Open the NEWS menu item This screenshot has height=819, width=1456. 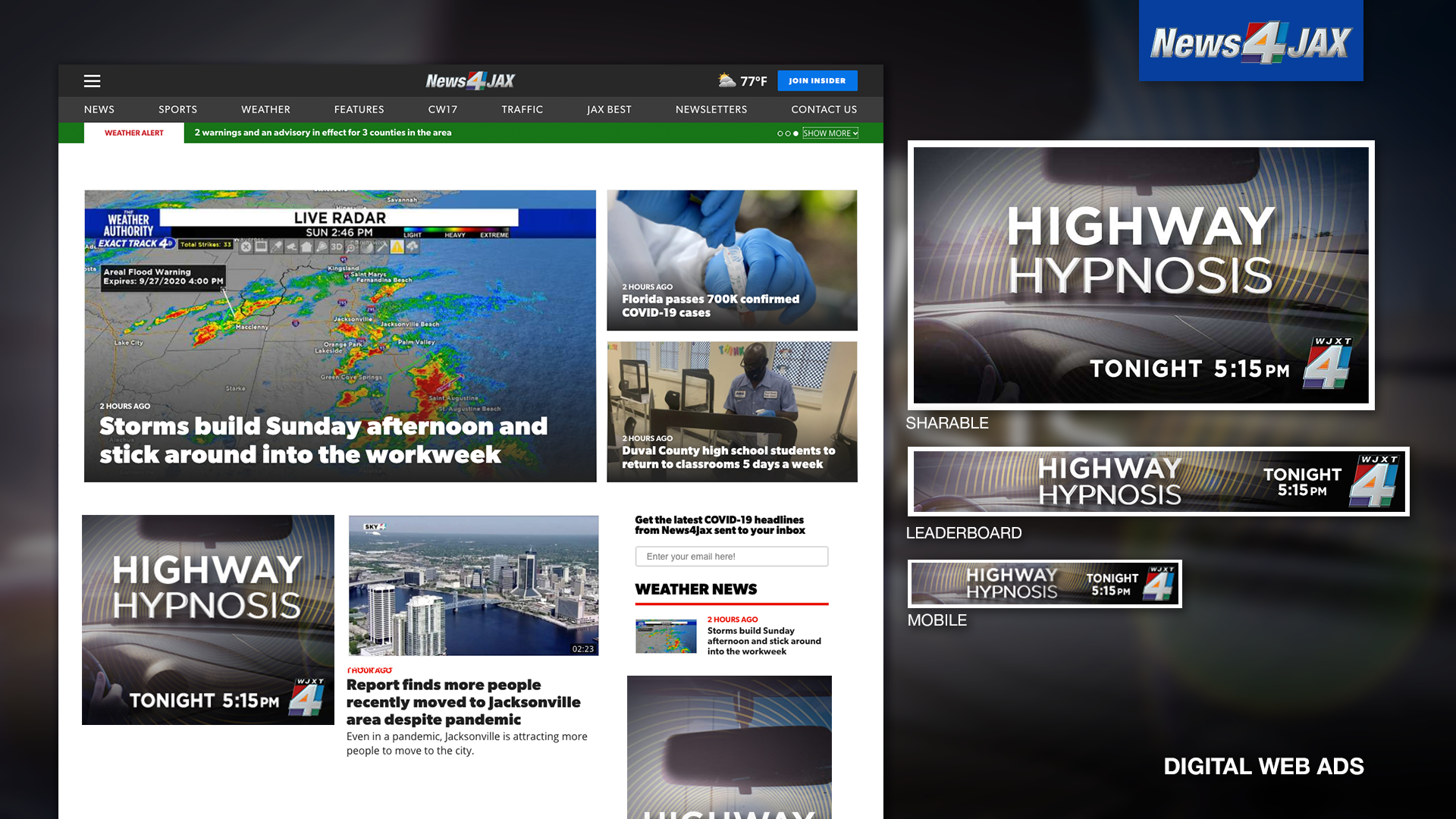tap(99, 109)
